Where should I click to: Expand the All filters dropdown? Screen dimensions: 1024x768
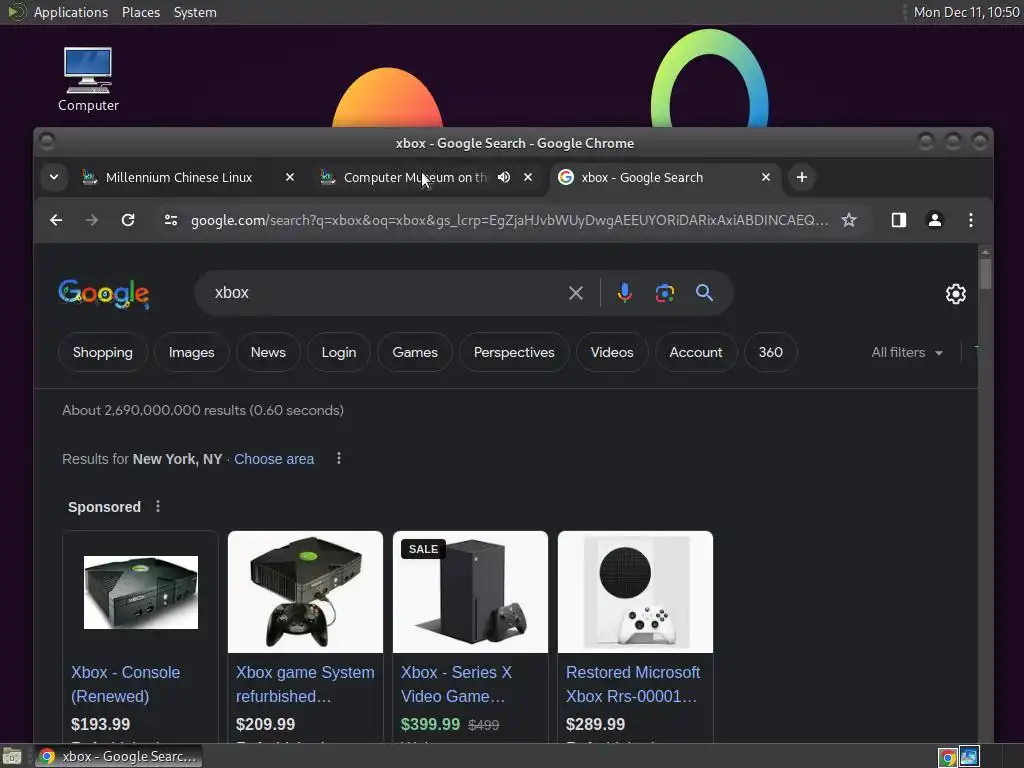click(907, 352)
